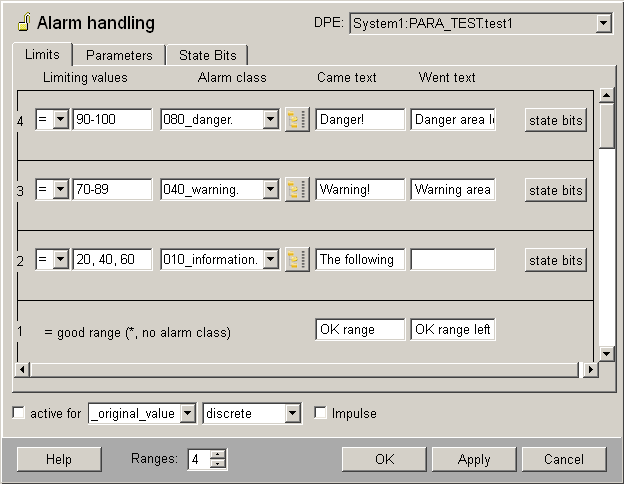Open alarm class selector icon for 040_warning row
This screenshot has height=484, width=624.
point(297,189)
